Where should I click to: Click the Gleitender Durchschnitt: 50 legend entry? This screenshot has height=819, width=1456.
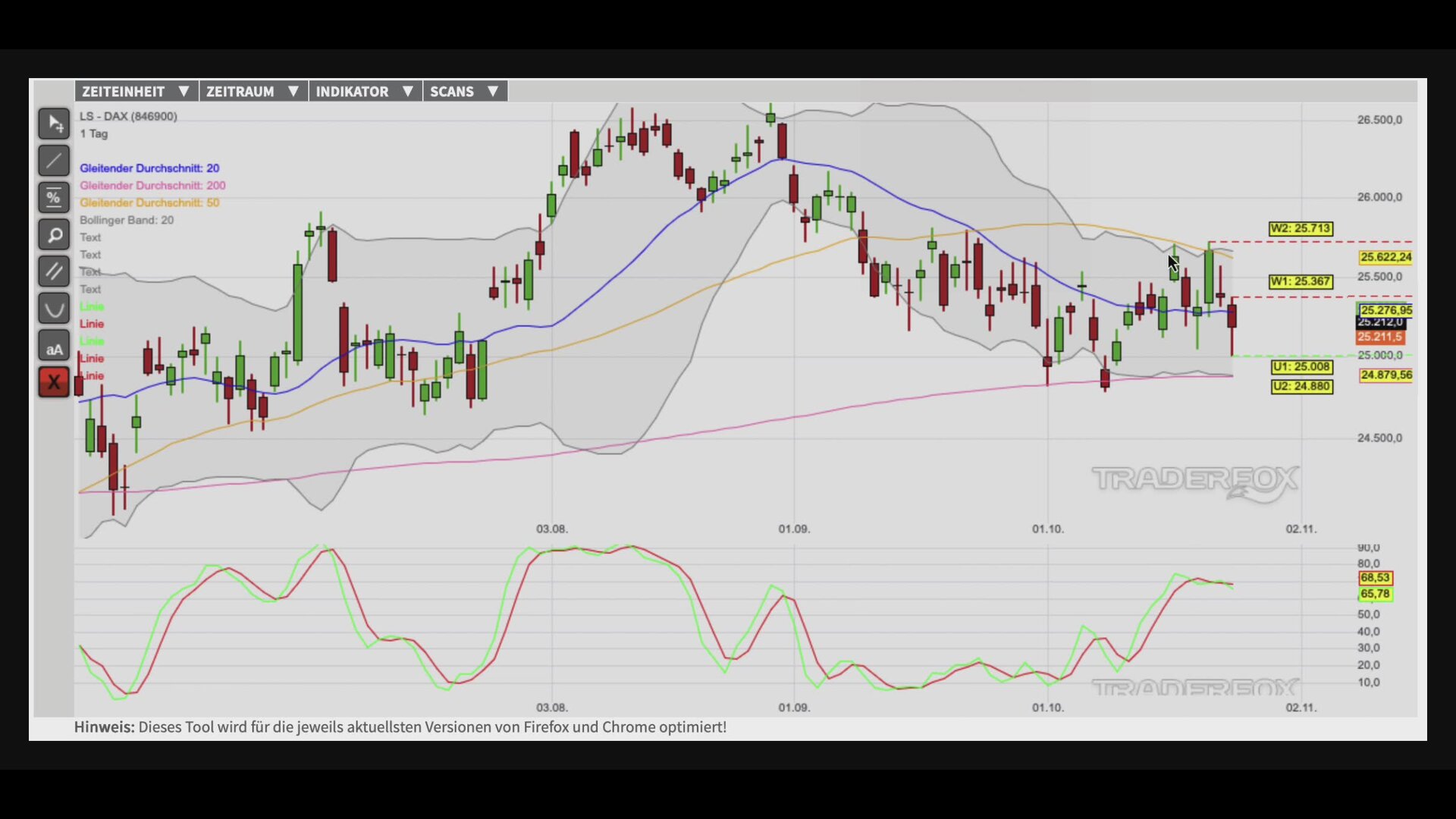[x=149, y=203]
